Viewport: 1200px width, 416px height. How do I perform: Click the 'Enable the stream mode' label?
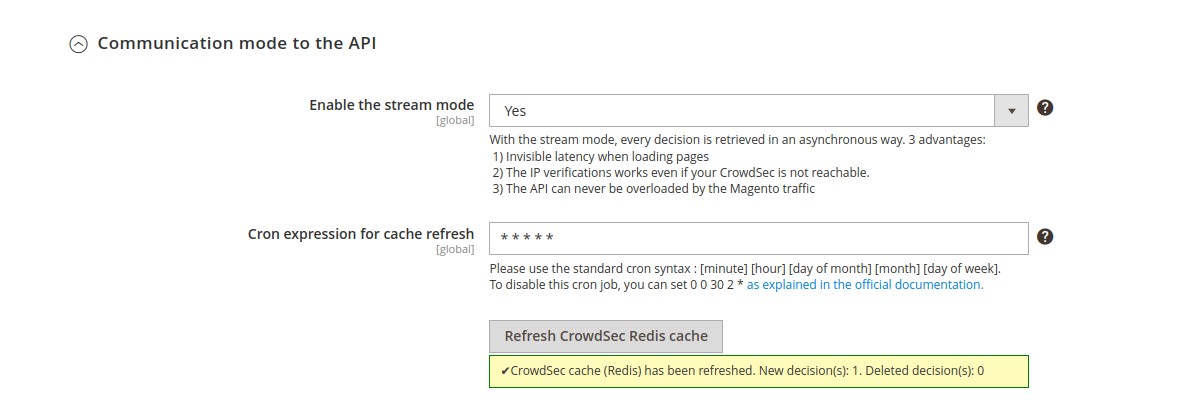click(x=391, y=105)
